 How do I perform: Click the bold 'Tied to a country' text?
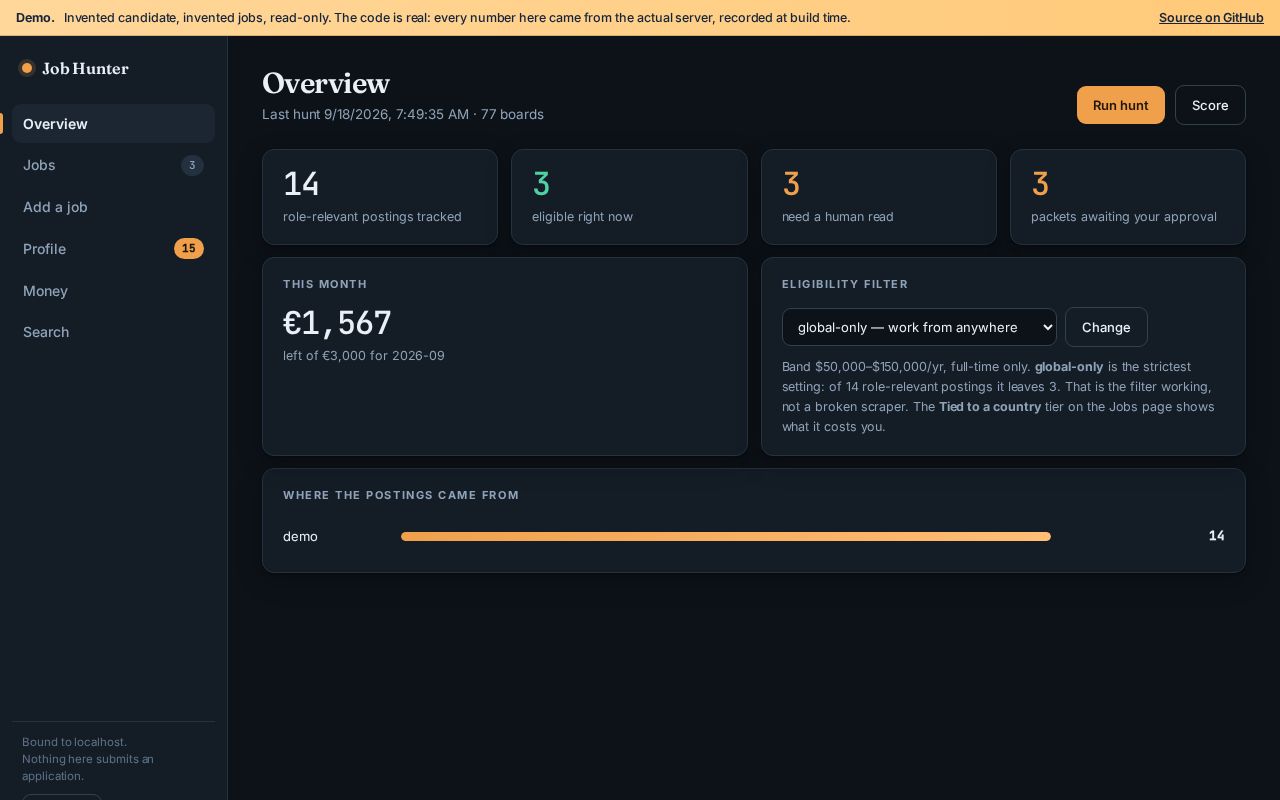pyautogui.click(x=990, y=406)
